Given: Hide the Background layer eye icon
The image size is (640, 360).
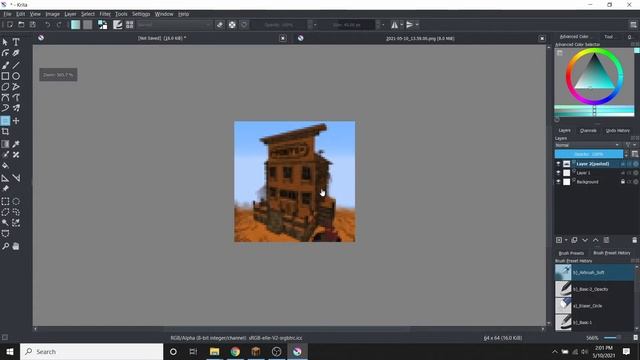Looking at the screenshot, I should 558,182.
